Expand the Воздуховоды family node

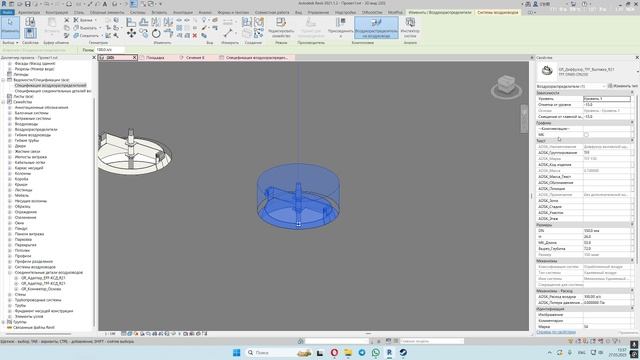click(10, 124)
